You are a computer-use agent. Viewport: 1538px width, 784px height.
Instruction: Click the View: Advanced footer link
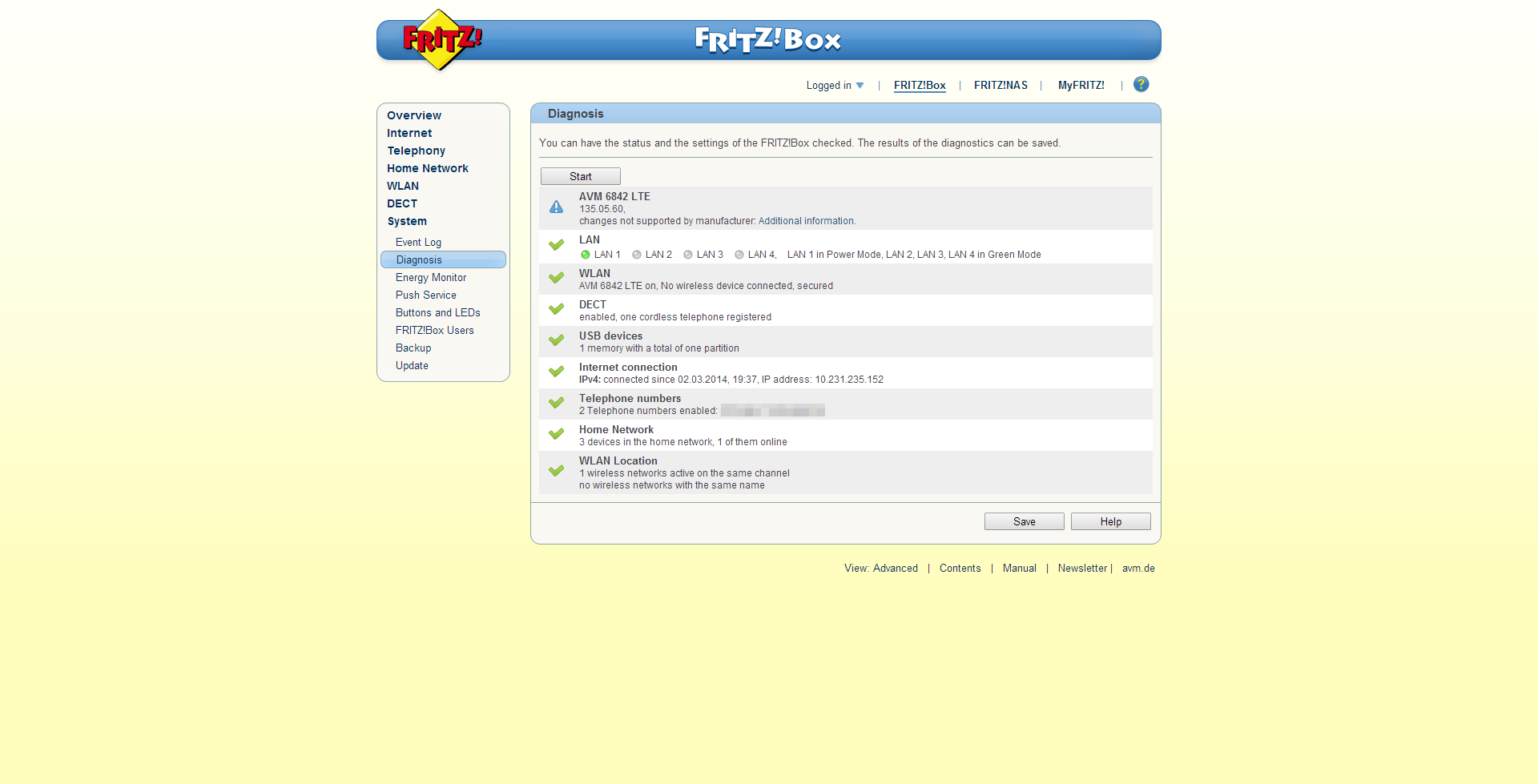click(881, 569)
